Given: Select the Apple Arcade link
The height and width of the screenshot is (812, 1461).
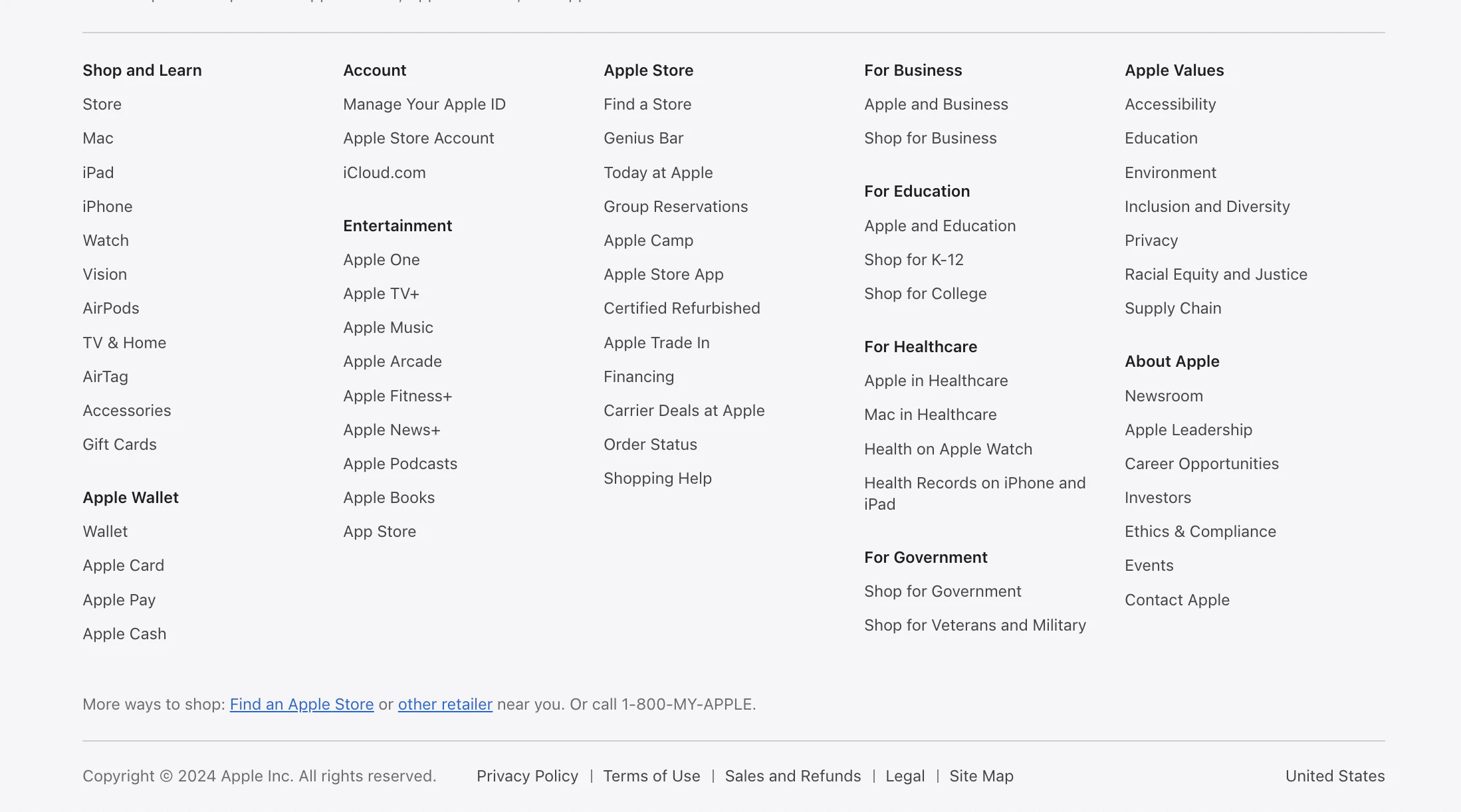Looking at the screenshot, I should click(x=392, y=361).
